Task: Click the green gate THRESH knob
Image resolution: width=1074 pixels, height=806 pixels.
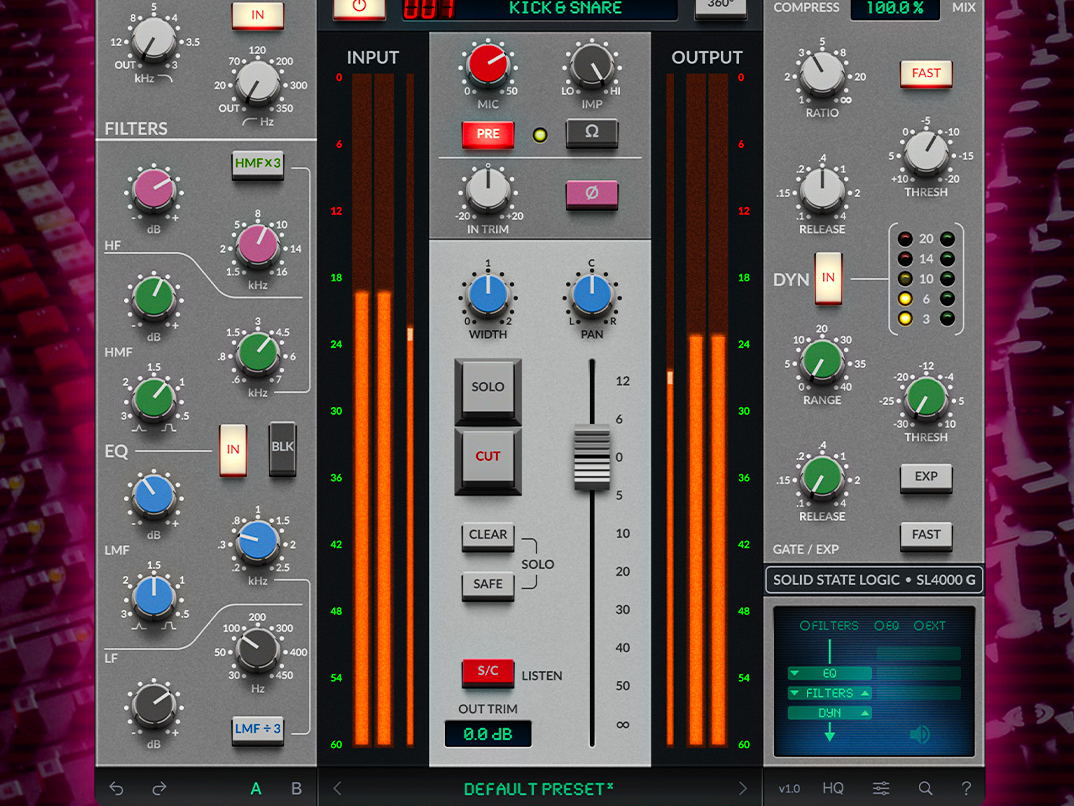Action: tap(926, 398)
